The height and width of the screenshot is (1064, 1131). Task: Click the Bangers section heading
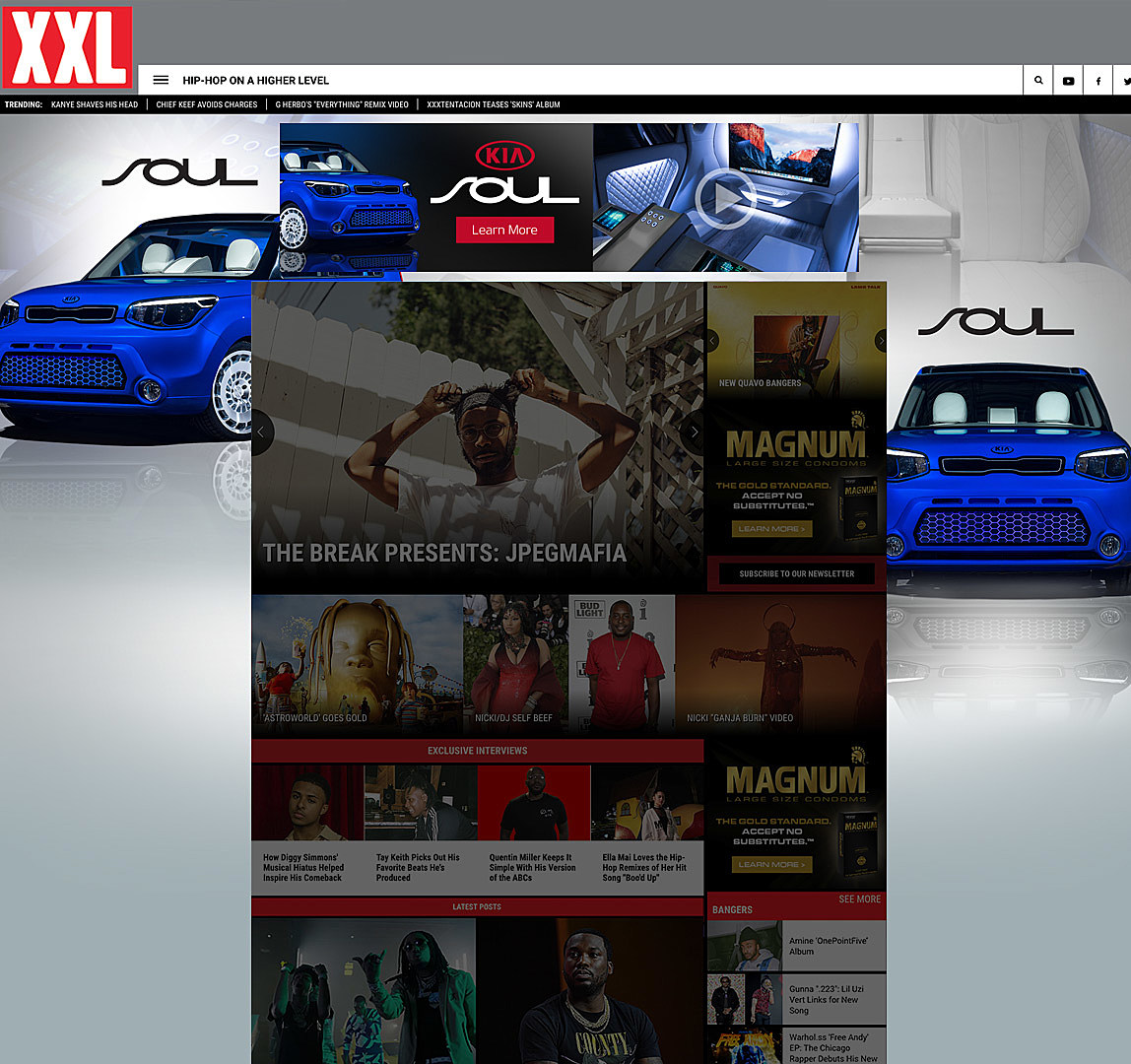tap(732, 909)
